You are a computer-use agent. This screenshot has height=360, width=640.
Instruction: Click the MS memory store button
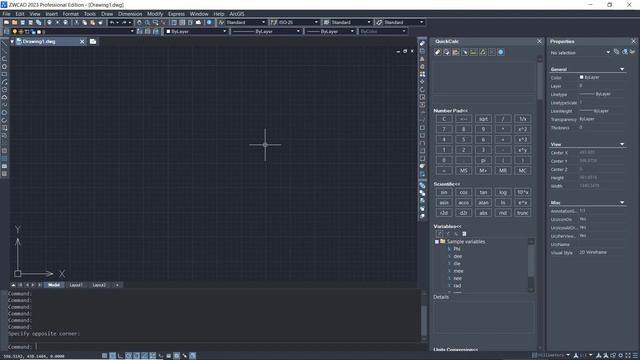(464, 171)
